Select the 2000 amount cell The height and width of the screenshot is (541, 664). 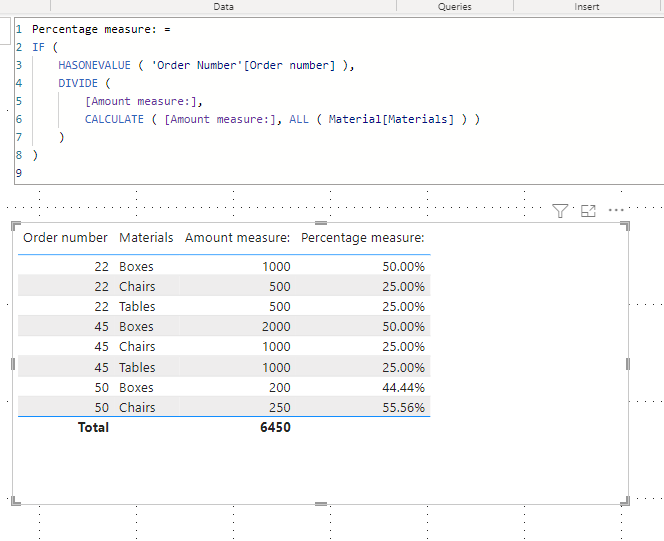276,326
